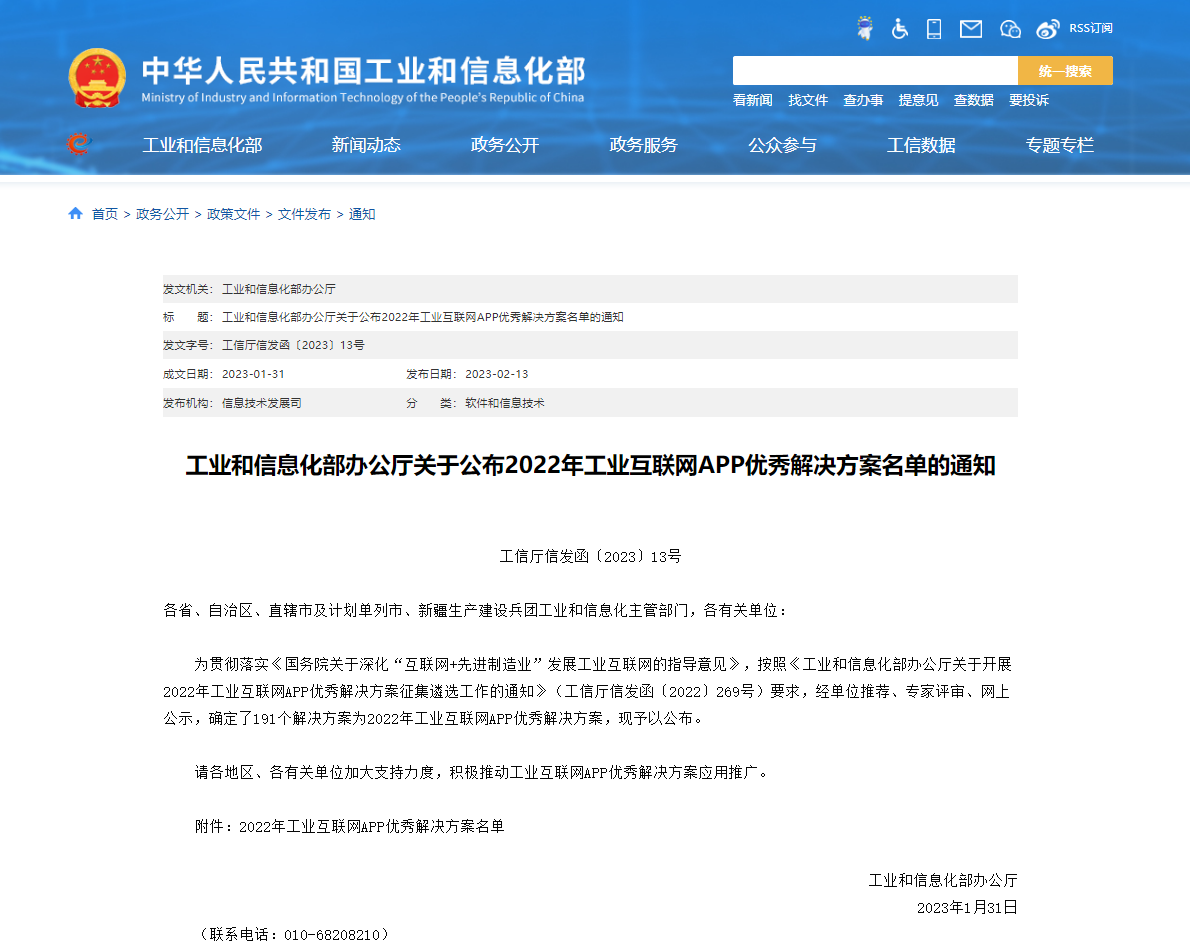
Task: Open the 政务服务 menu
Action: (x=643, y=144)
